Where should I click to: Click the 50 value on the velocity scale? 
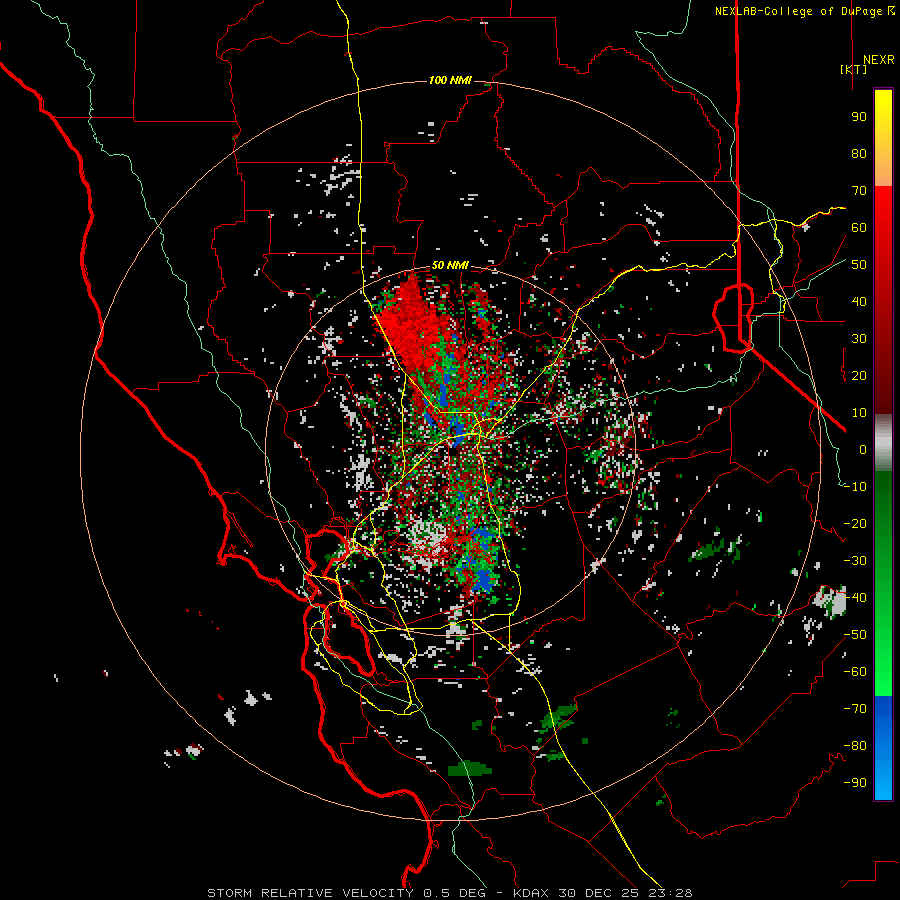(x=859, y=265)
